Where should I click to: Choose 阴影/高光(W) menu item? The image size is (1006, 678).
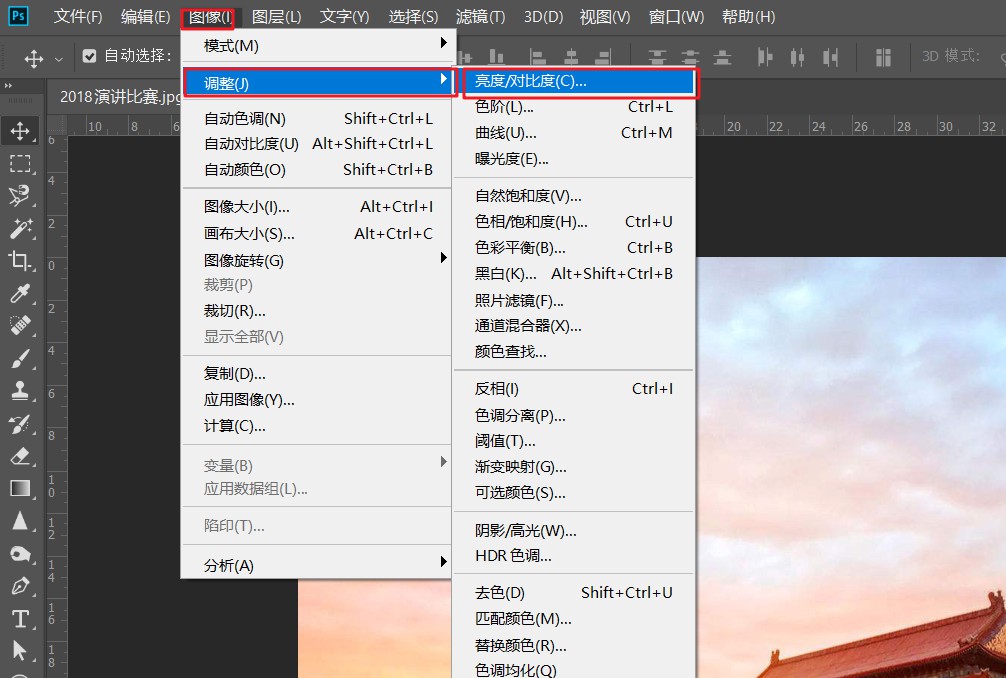coord(574,530)
